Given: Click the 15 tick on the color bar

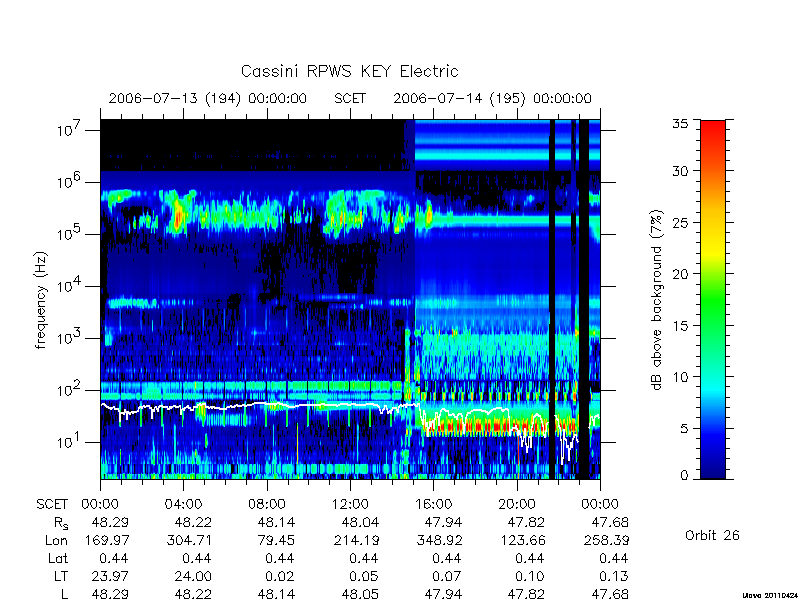Looking at the screenshot, I should coord(680,326).
